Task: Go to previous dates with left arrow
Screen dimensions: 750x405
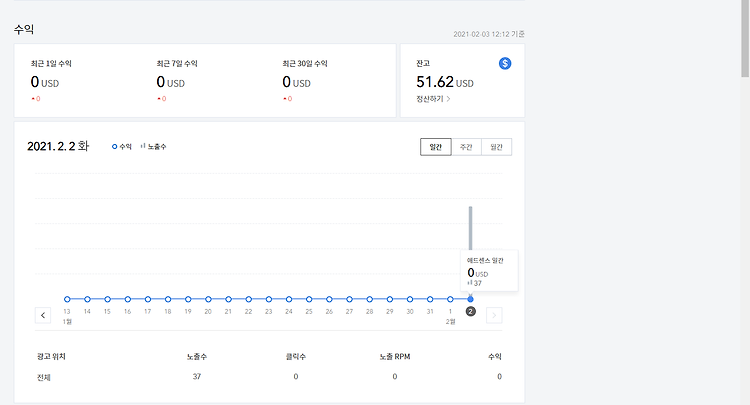Action: click(43, 315)
